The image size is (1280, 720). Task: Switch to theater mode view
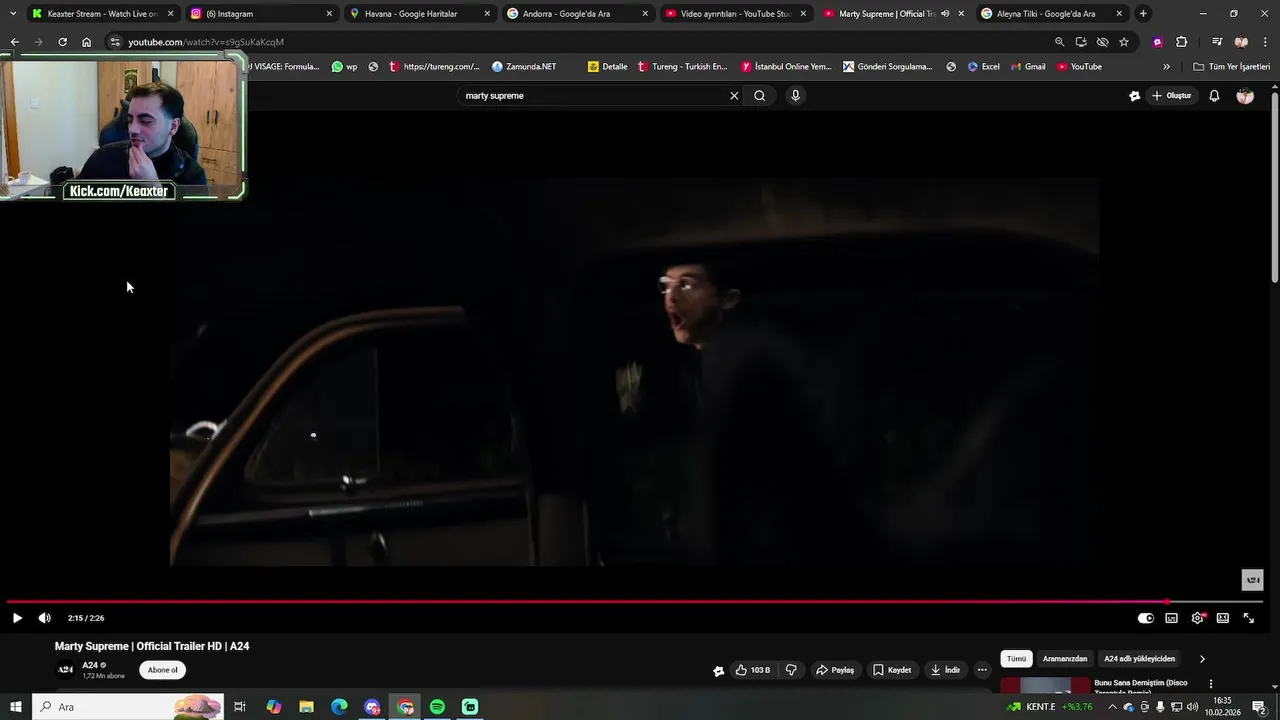(x=1222, y=618)
